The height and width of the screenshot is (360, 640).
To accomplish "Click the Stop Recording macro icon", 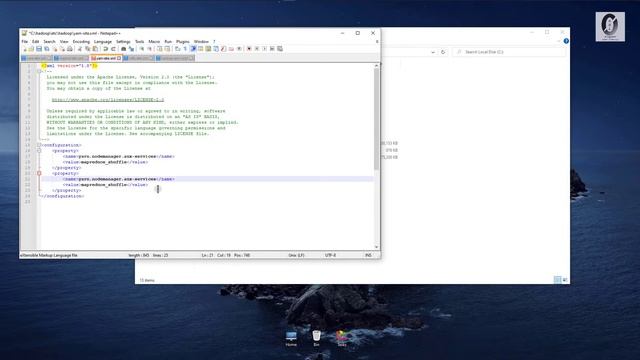I will (x=257, y=49).
